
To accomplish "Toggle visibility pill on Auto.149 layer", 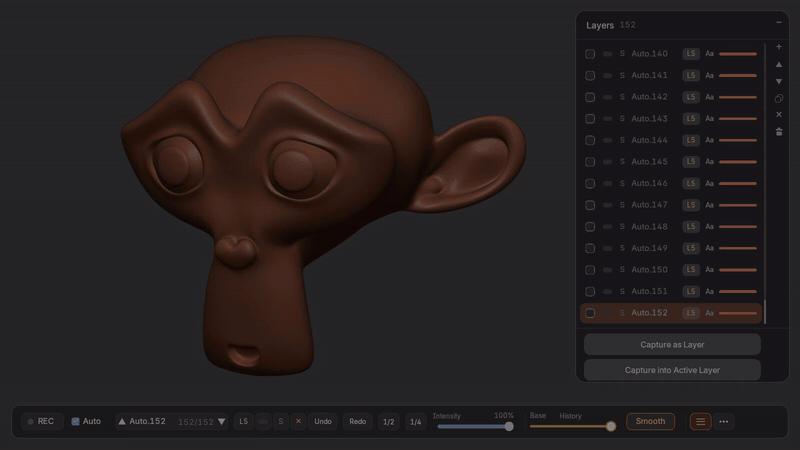I will point(607,248).
